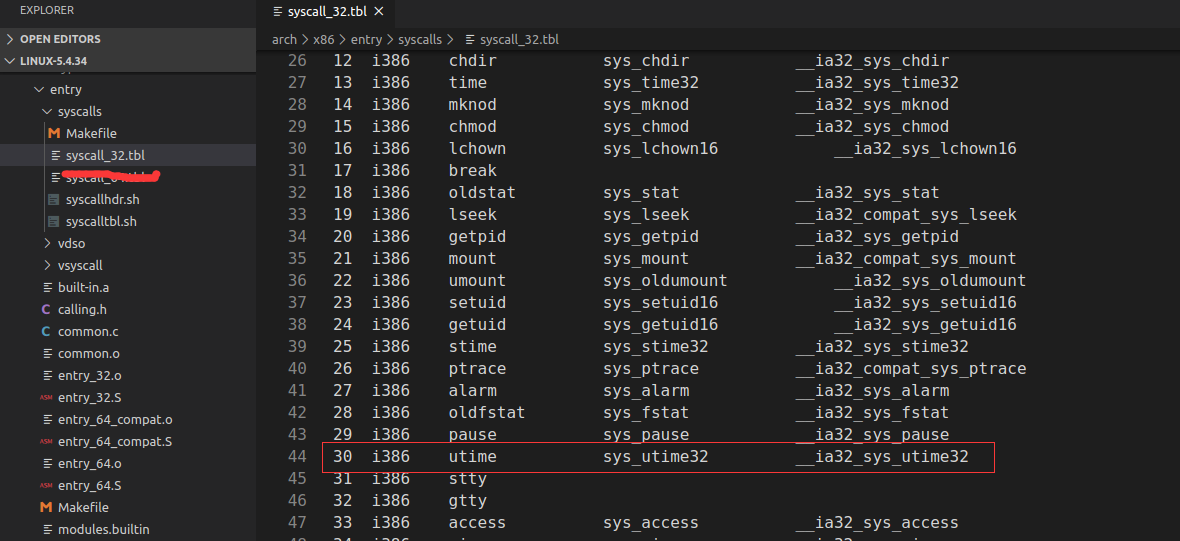This screenshot has height=541, width=1180.
Task: Click the C icon beside calling.h
Action: [x=46, y=309]
